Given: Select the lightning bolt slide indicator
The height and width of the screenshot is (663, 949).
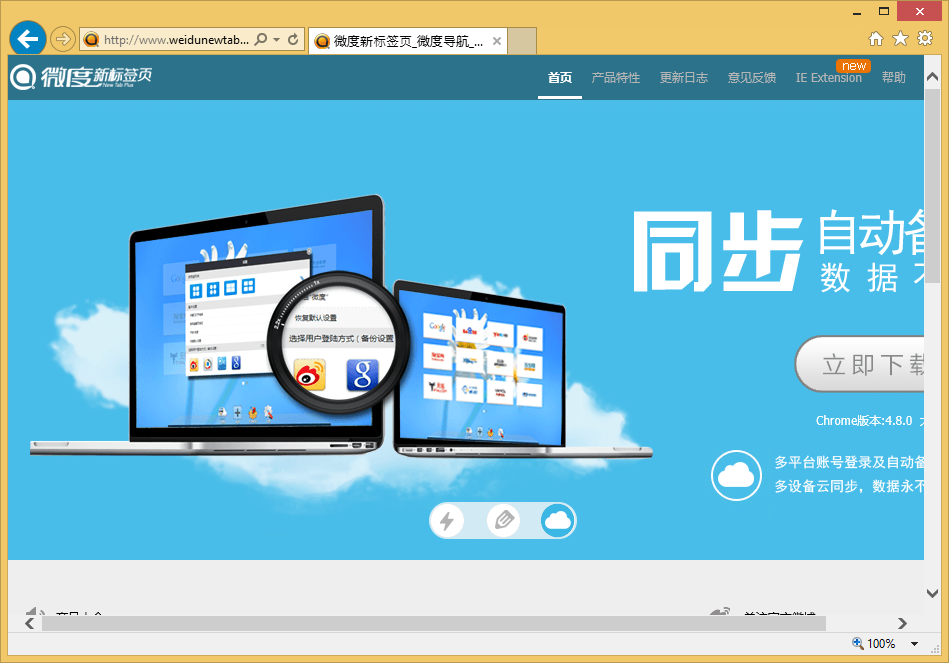Looking at the screenshot, I should coord(447,521).
